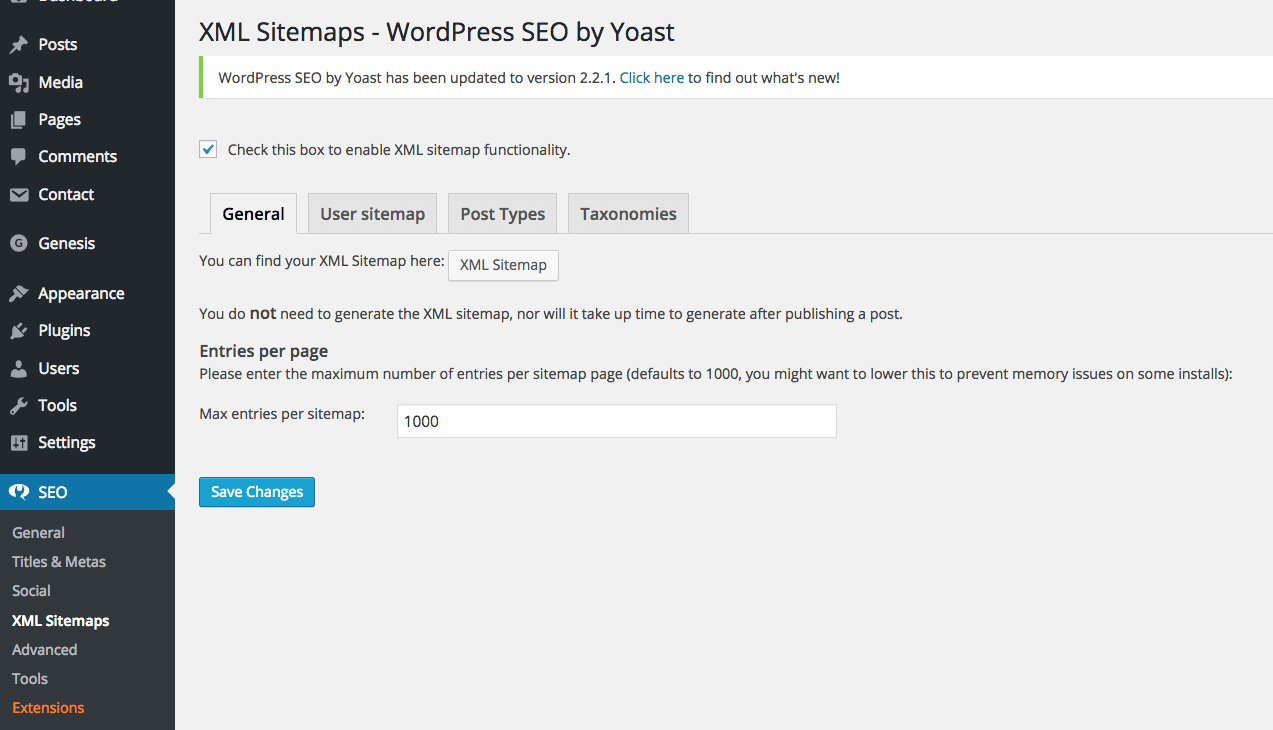1273x730 pixels.
Task: Click the page title 'XML Sitemaps - WordPress SEO by Yoast'
Action: (x=437, y=32)
